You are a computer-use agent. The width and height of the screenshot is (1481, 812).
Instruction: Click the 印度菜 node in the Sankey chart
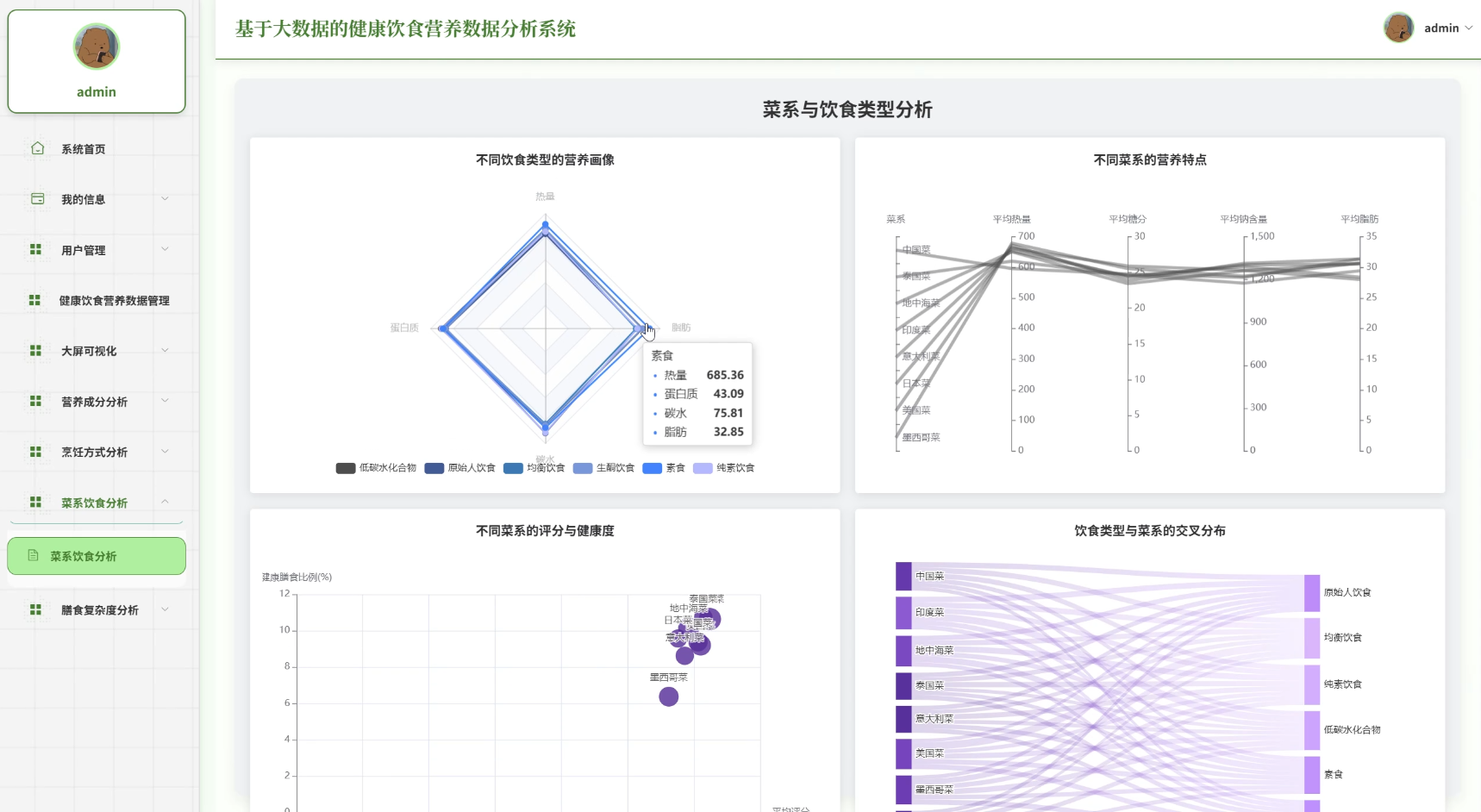pos(903,613)
